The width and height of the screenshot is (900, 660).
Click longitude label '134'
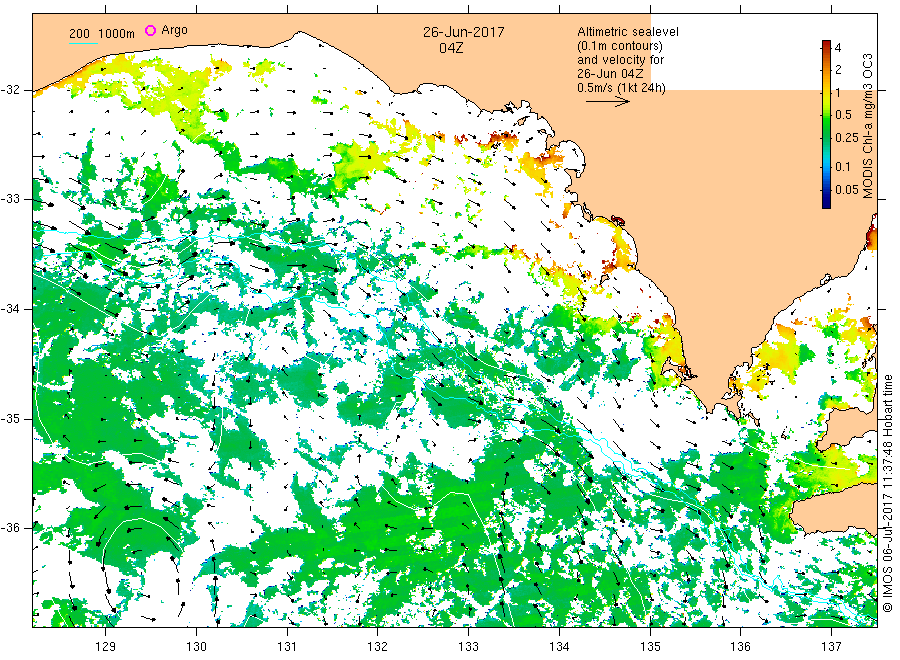(x=559, y=647)
